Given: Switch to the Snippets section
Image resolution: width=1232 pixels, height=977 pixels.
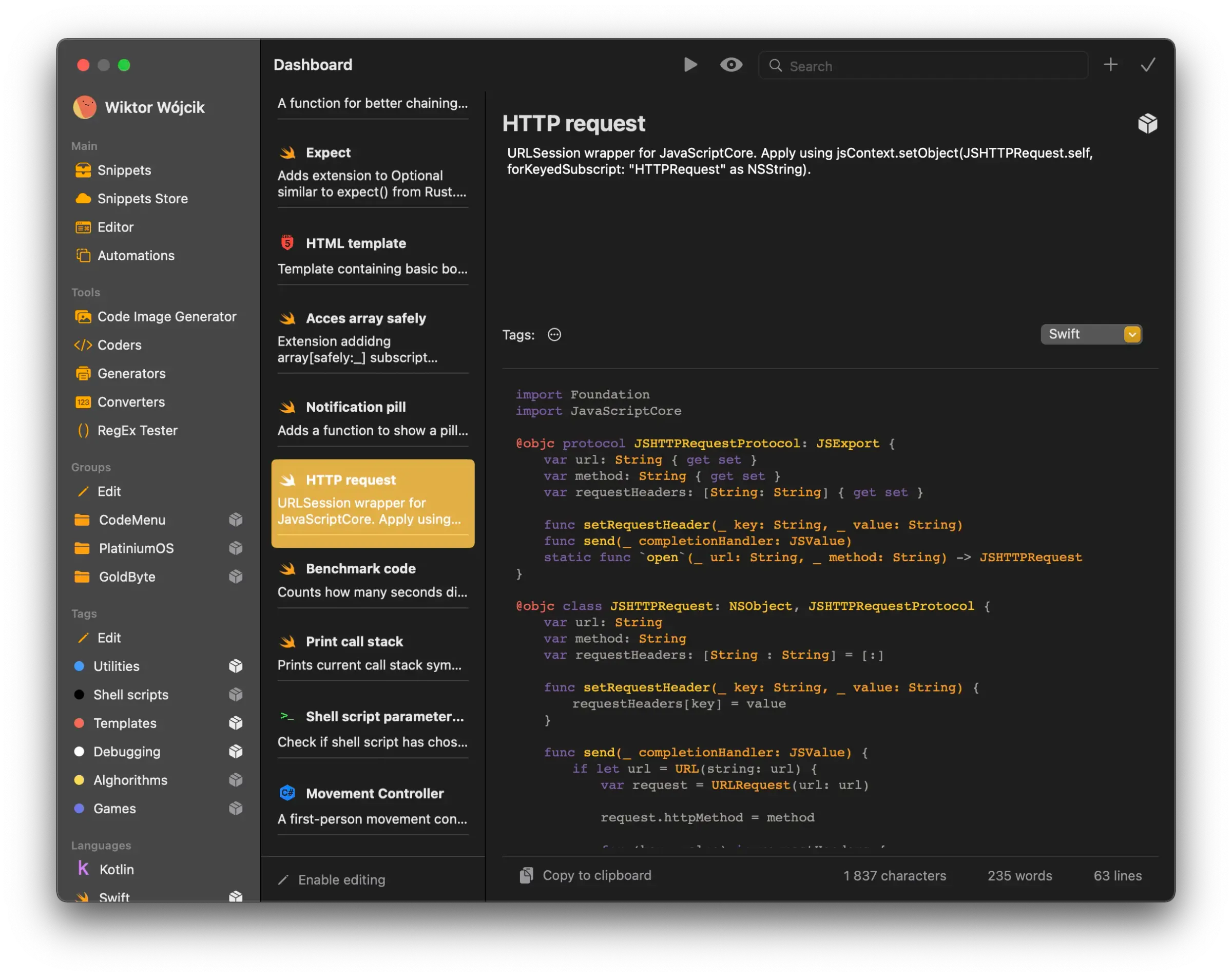Looking at the screenshot, I should [124, 170].
